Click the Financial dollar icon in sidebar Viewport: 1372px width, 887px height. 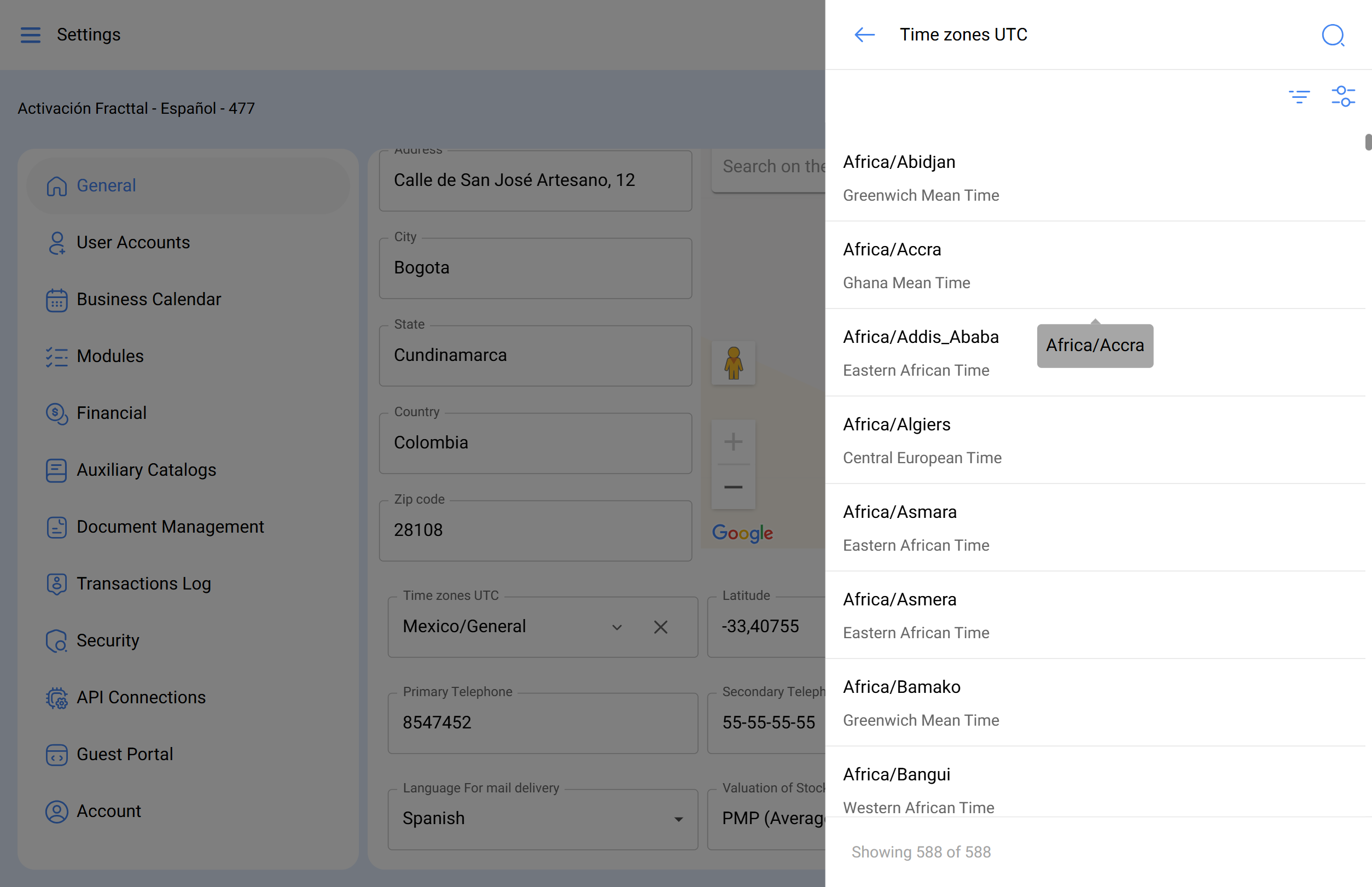pyautogui.click(x=56, y=413)
